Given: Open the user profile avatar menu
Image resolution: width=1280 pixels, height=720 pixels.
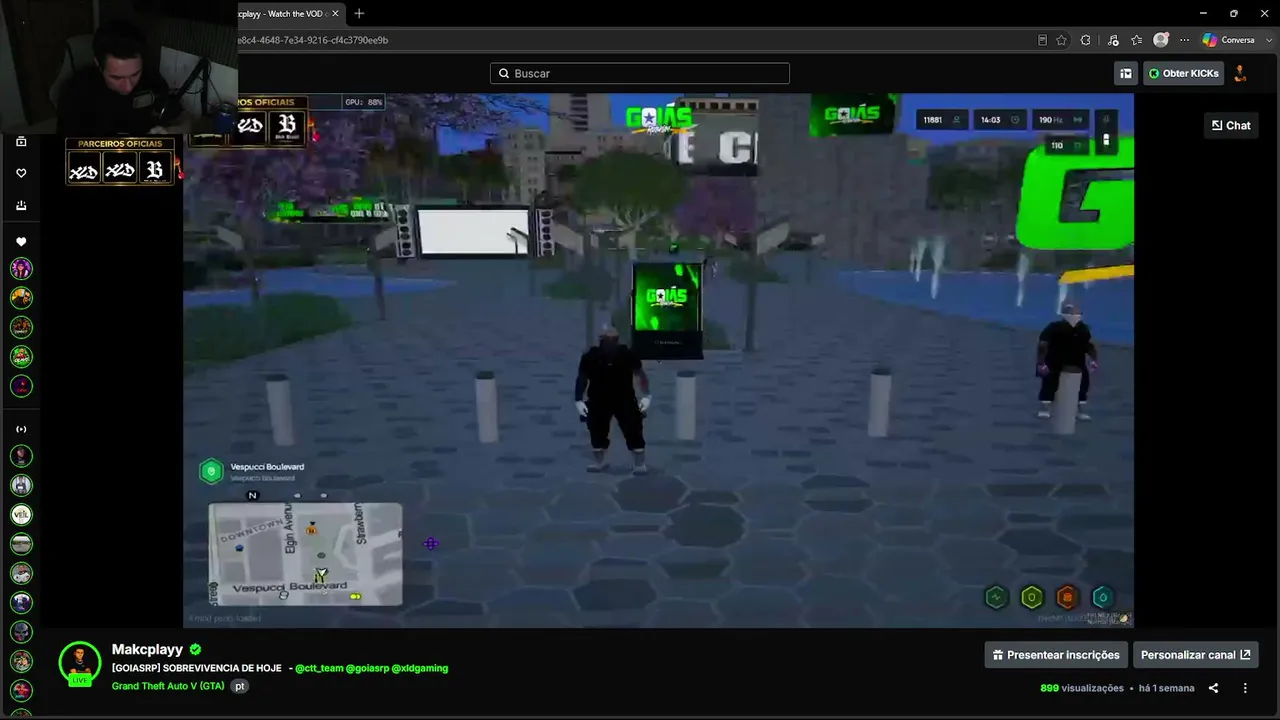Looking at the screenshot, I should tap(1241, 73).
